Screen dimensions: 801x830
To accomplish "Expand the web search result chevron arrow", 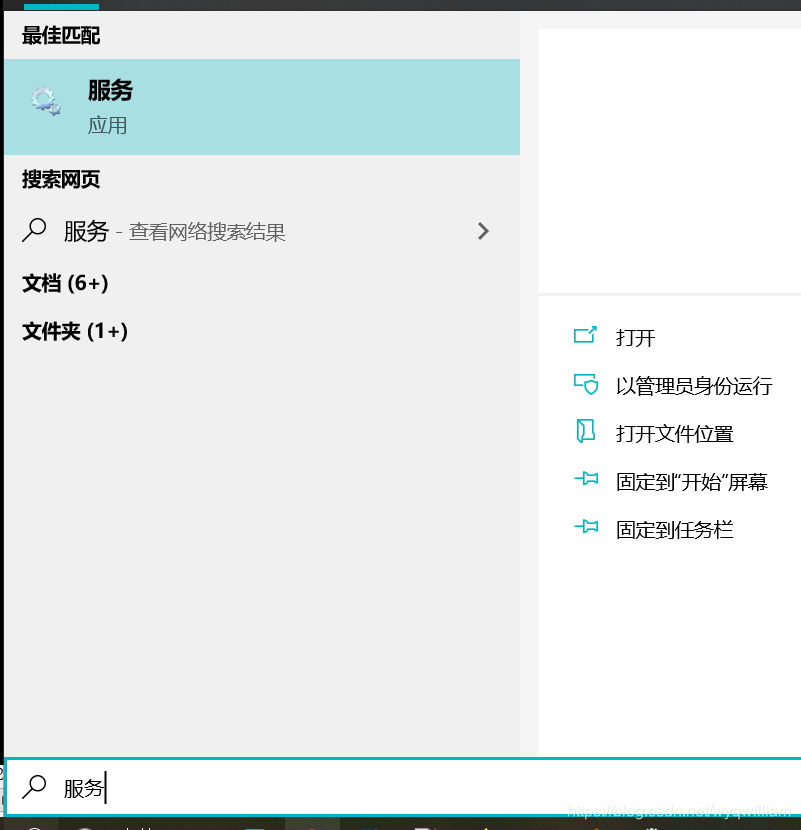I will coord(483,231).
